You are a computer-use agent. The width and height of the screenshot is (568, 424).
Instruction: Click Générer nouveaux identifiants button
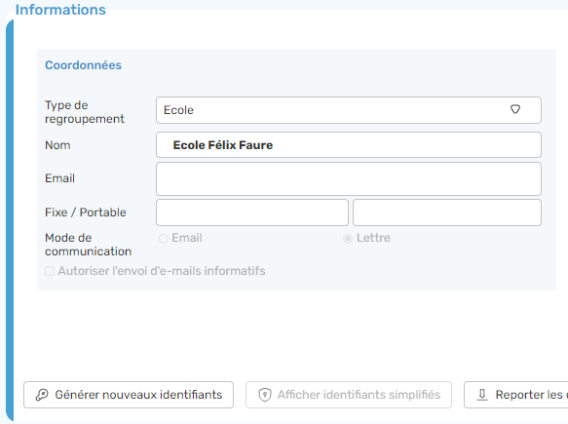pos(129,395)
